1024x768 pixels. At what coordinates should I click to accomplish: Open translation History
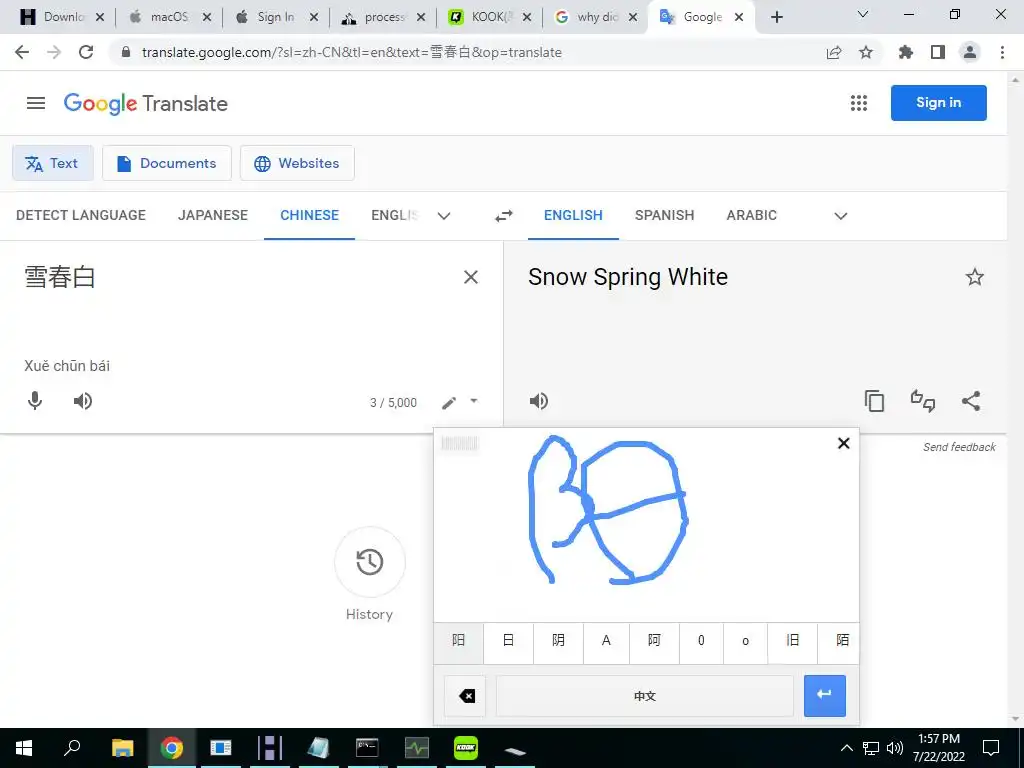coord(370,562)
